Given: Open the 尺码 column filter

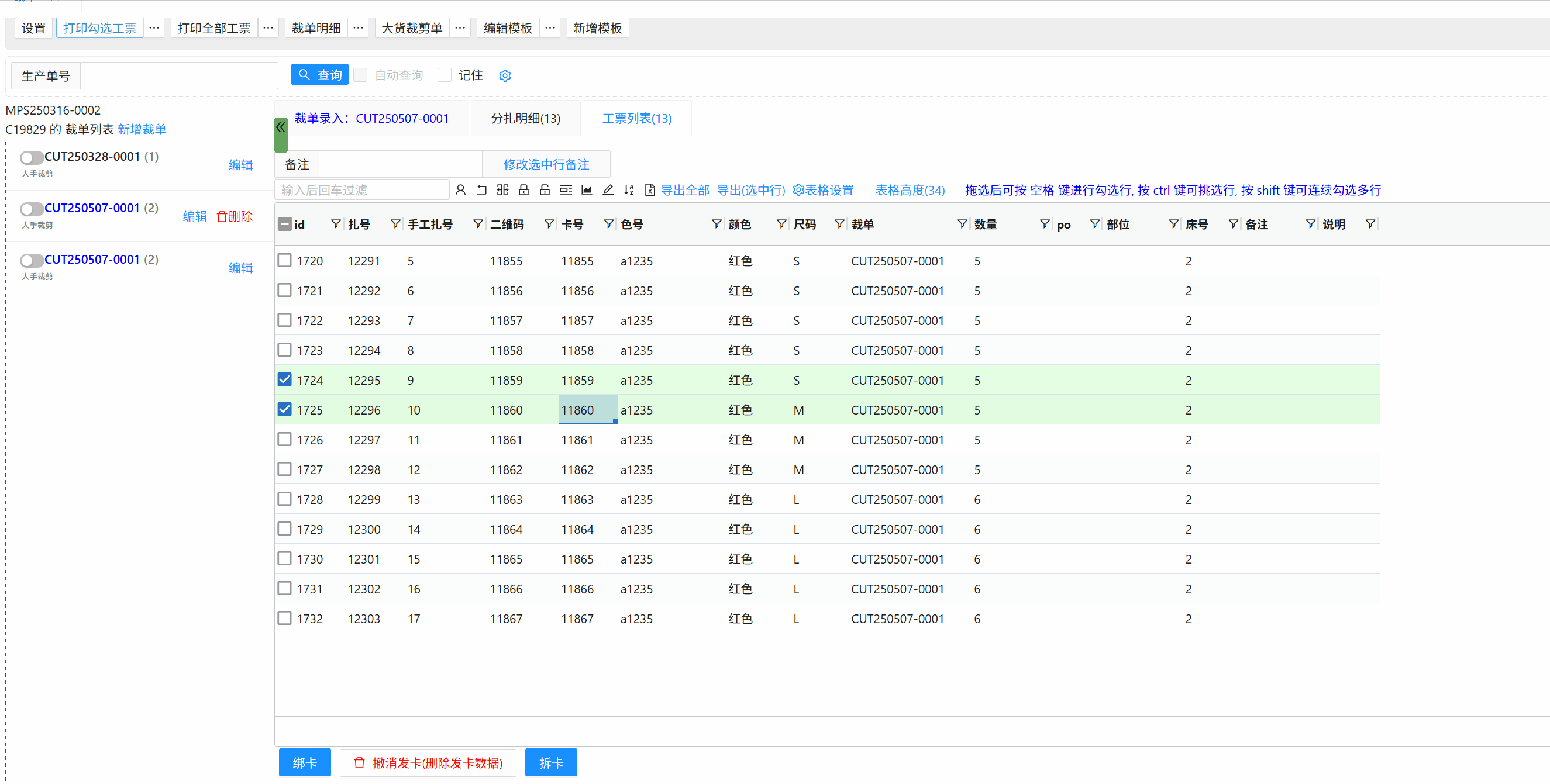Looking at the screenshot, I should pyautogui.click(x=839, y=225).
